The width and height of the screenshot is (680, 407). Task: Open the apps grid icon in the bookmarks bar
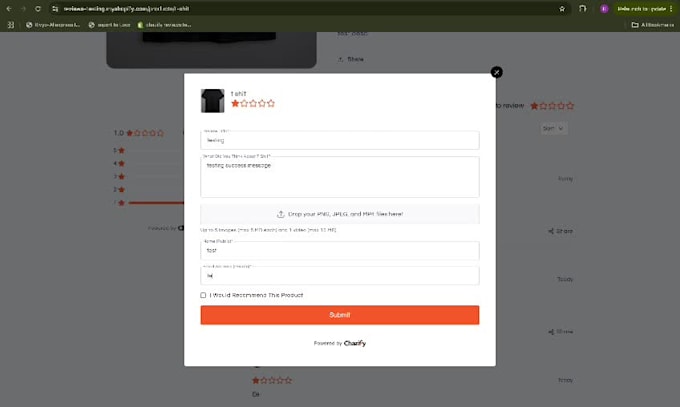coord(11,25)
